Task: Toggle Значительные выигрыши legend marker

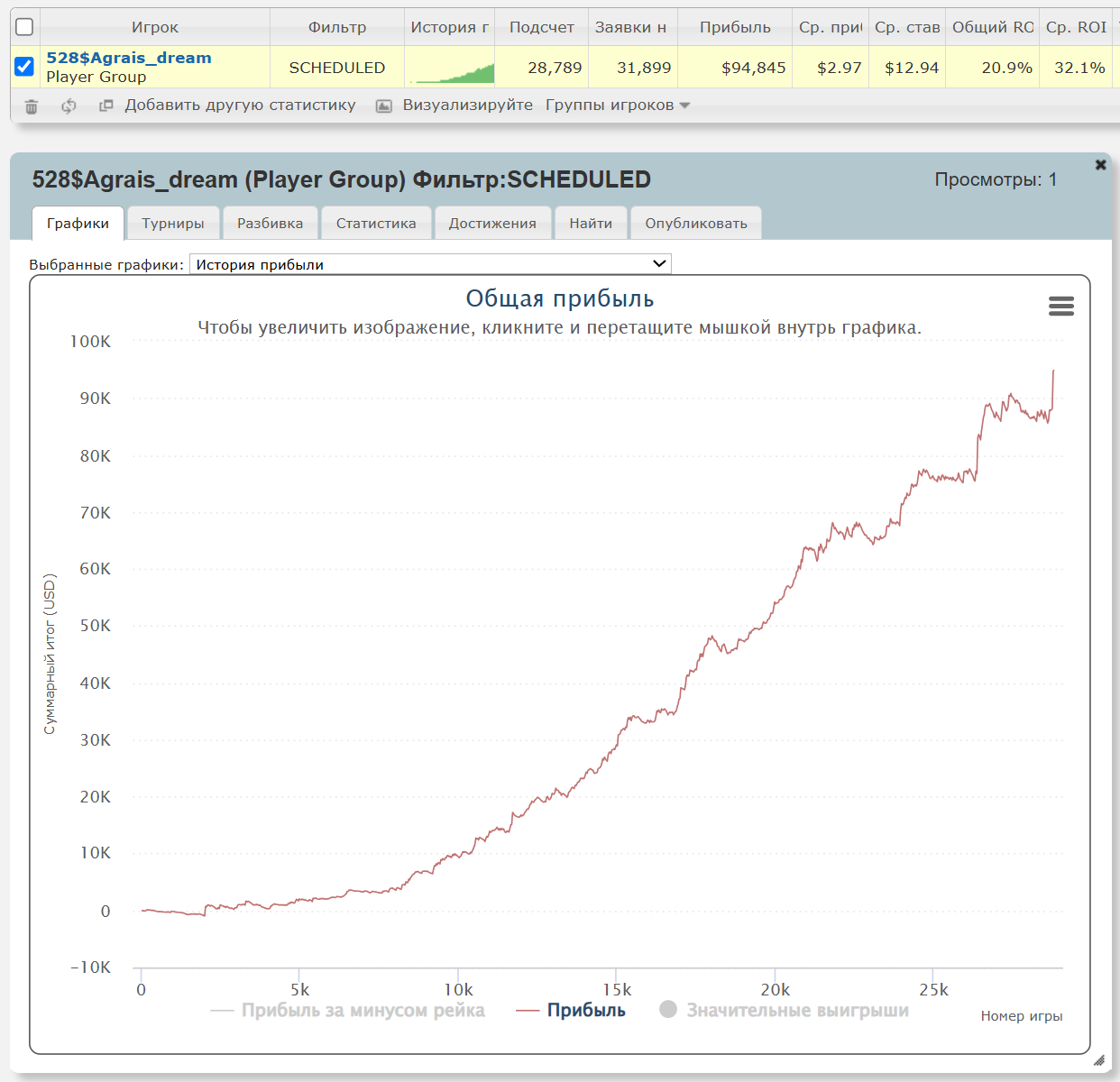Action: (668, 1010)
